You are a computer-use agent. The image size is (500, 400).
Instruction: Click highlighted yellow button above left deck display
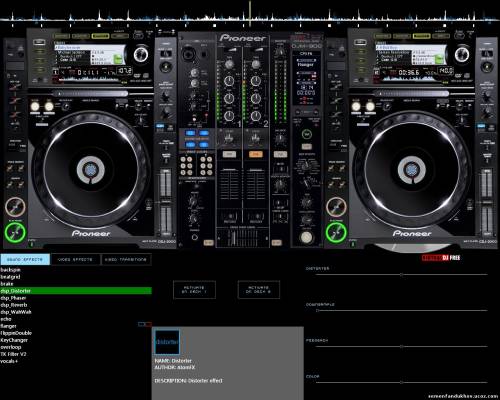pos(101,36)
